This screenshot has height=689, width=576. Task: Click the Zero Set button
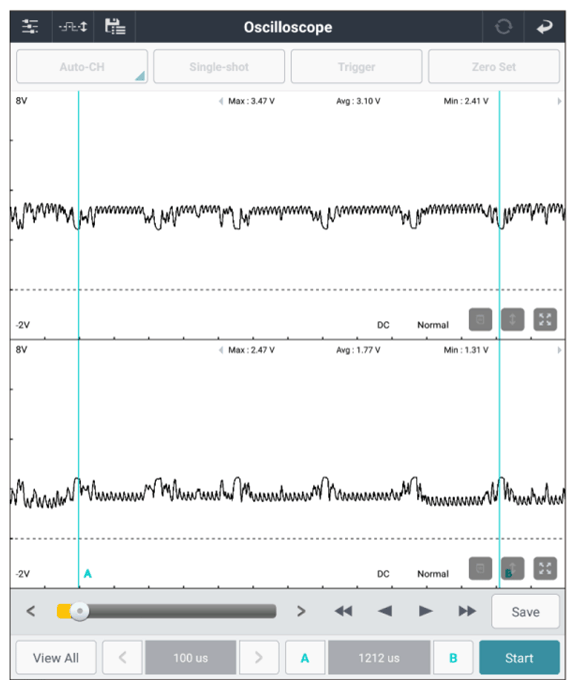(x=494, y=67)
